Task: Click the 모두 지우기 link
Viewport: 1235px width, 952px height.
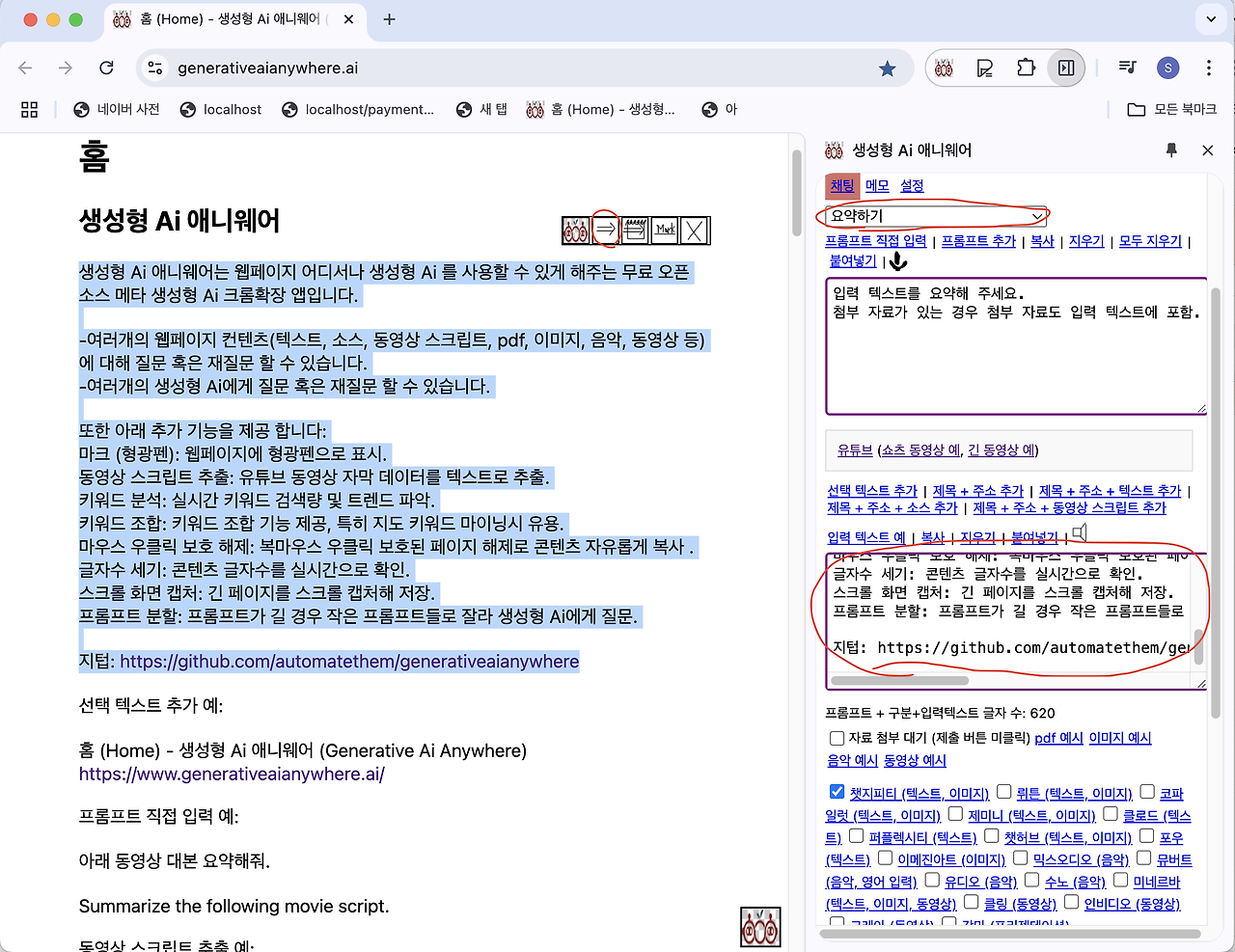Action: (1150, 241)
